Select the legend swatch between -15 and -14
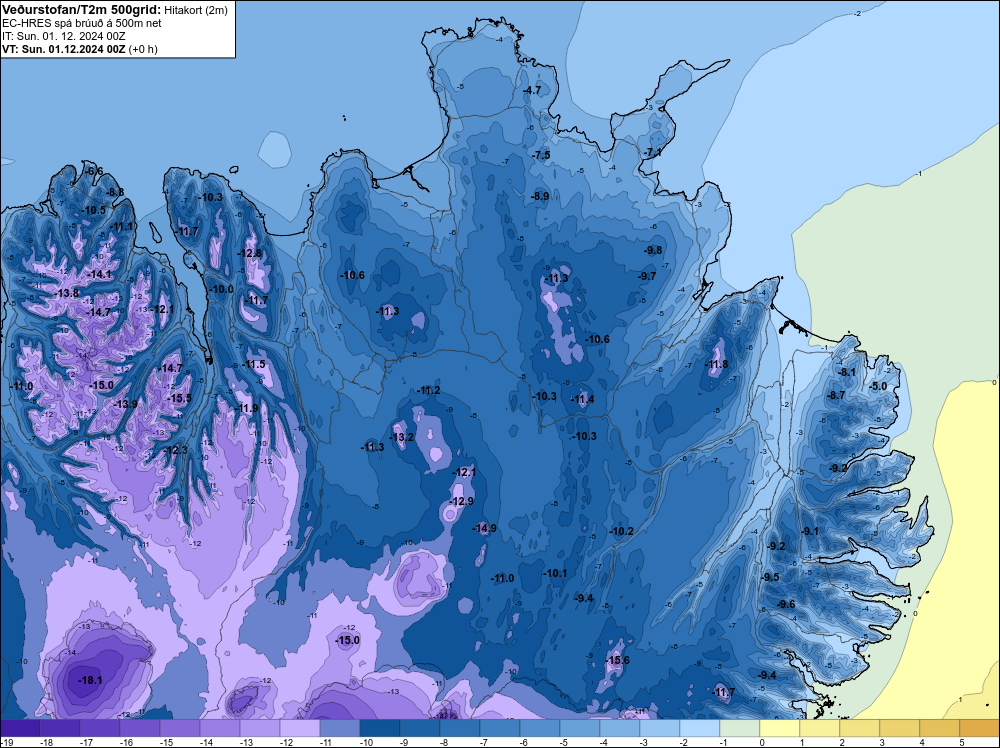Viewport: 1000px width, 748px height. (180, 728)
